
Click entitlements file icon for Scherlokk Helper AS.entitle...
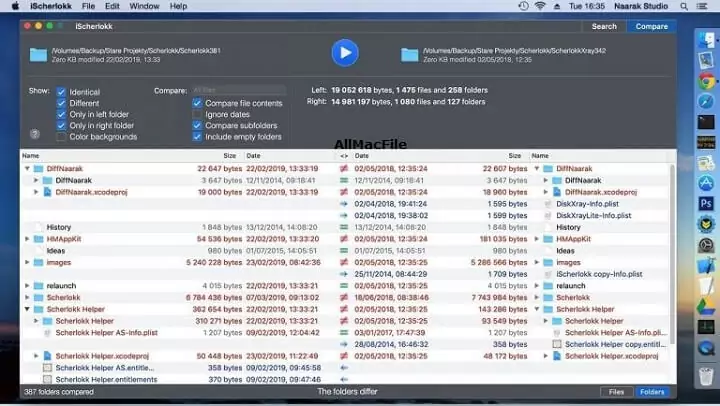(47, 367)
